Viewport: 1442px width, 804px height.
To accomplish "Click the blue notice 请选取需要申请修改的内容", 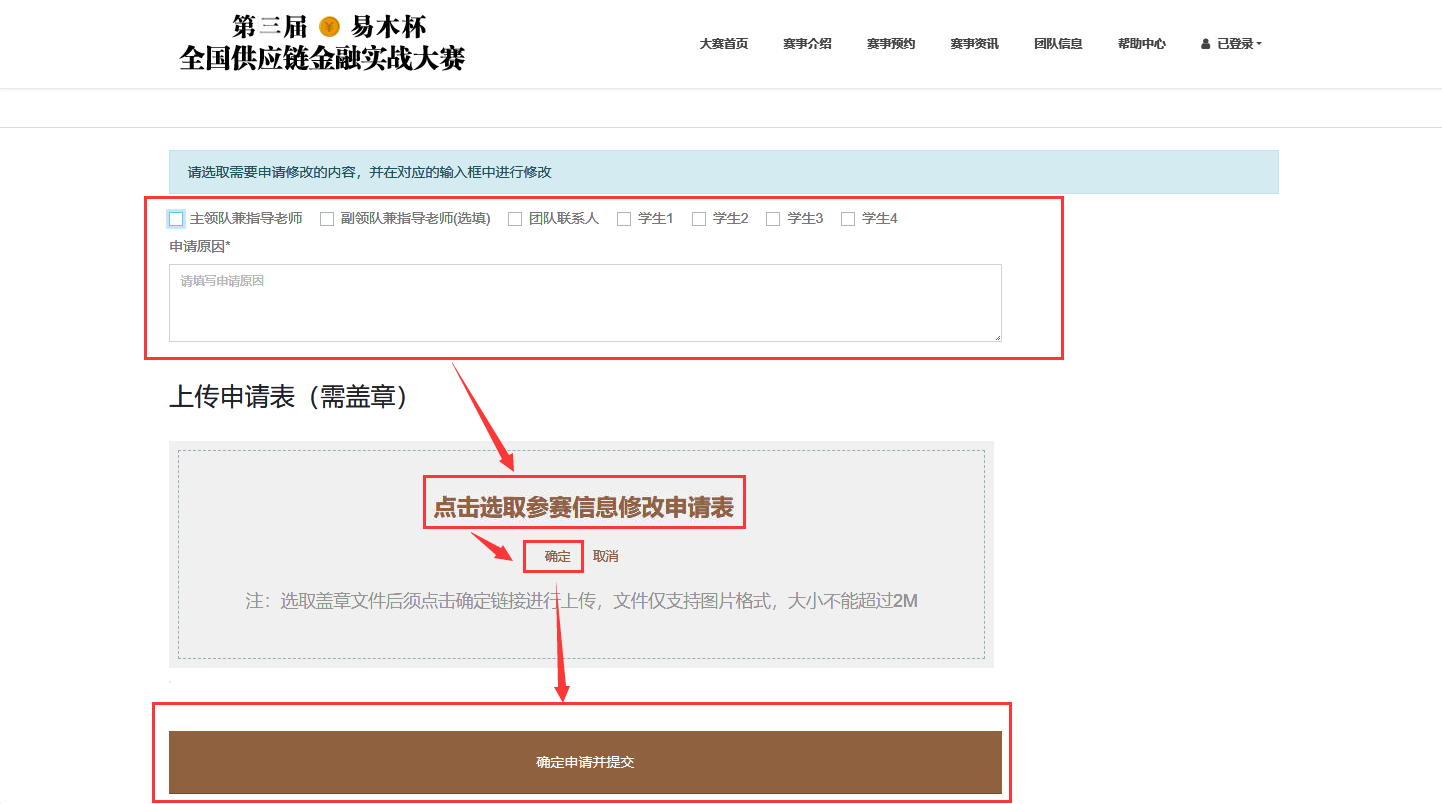I will [723, 172].
